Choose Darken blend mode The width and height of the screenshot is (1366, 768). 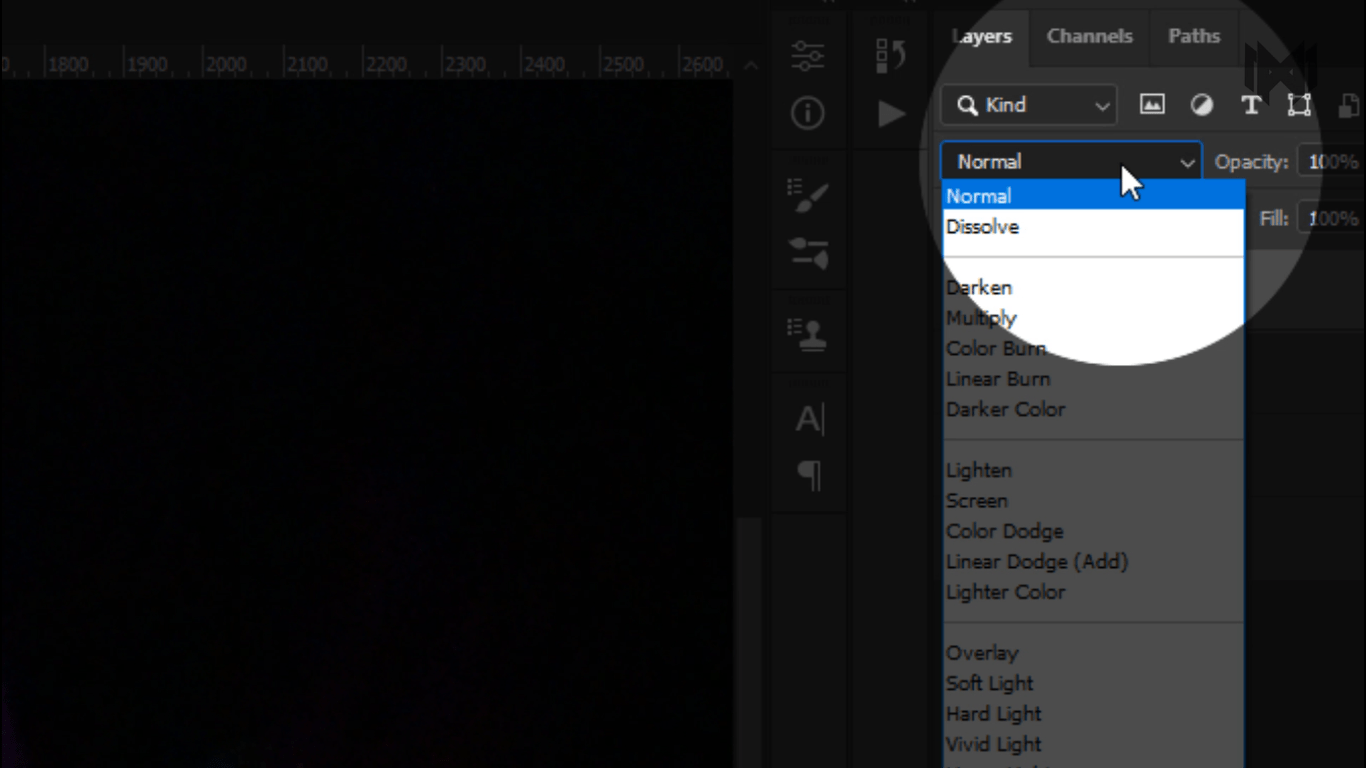(x=1093, y=288)
